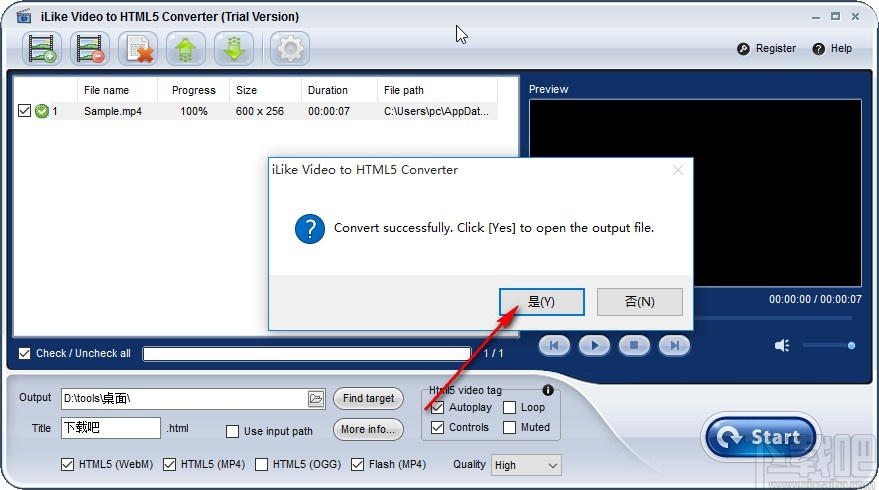Toggle HTML5 (MP4) output format
The width and height of the screenshot is (879, 490).
point(169,464)
